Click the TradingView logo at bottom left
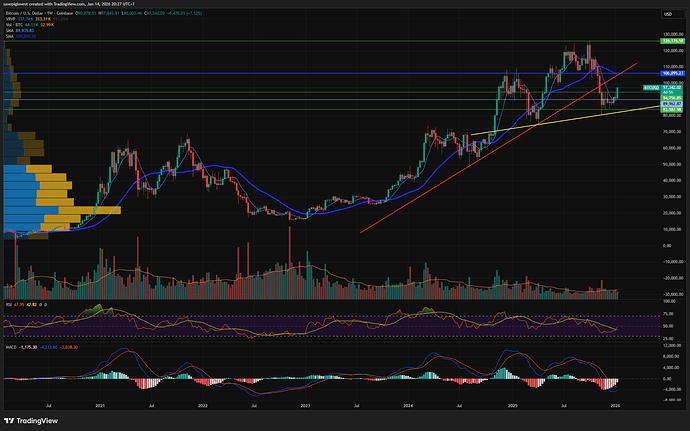 click(28, 421)
